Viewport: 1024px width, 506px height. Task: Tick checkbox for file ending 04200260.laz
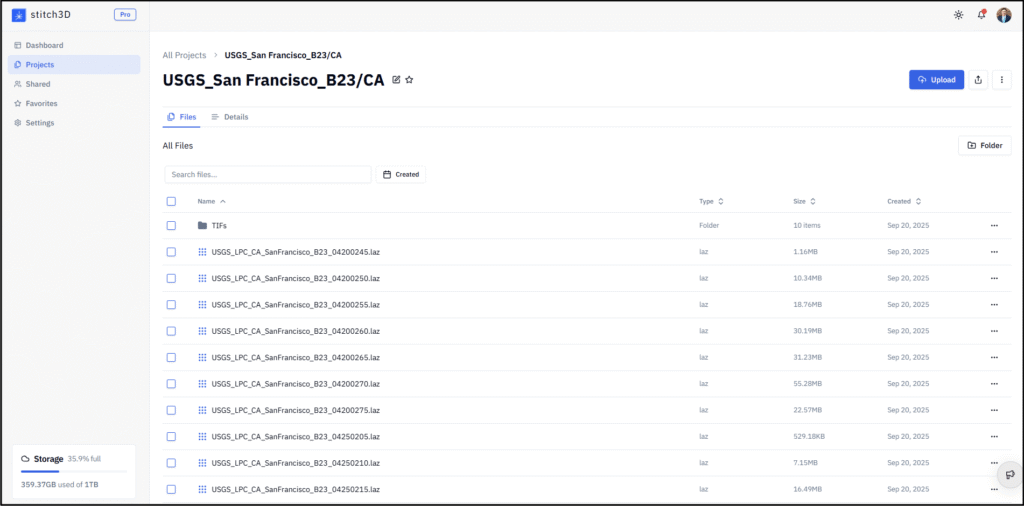171,331
